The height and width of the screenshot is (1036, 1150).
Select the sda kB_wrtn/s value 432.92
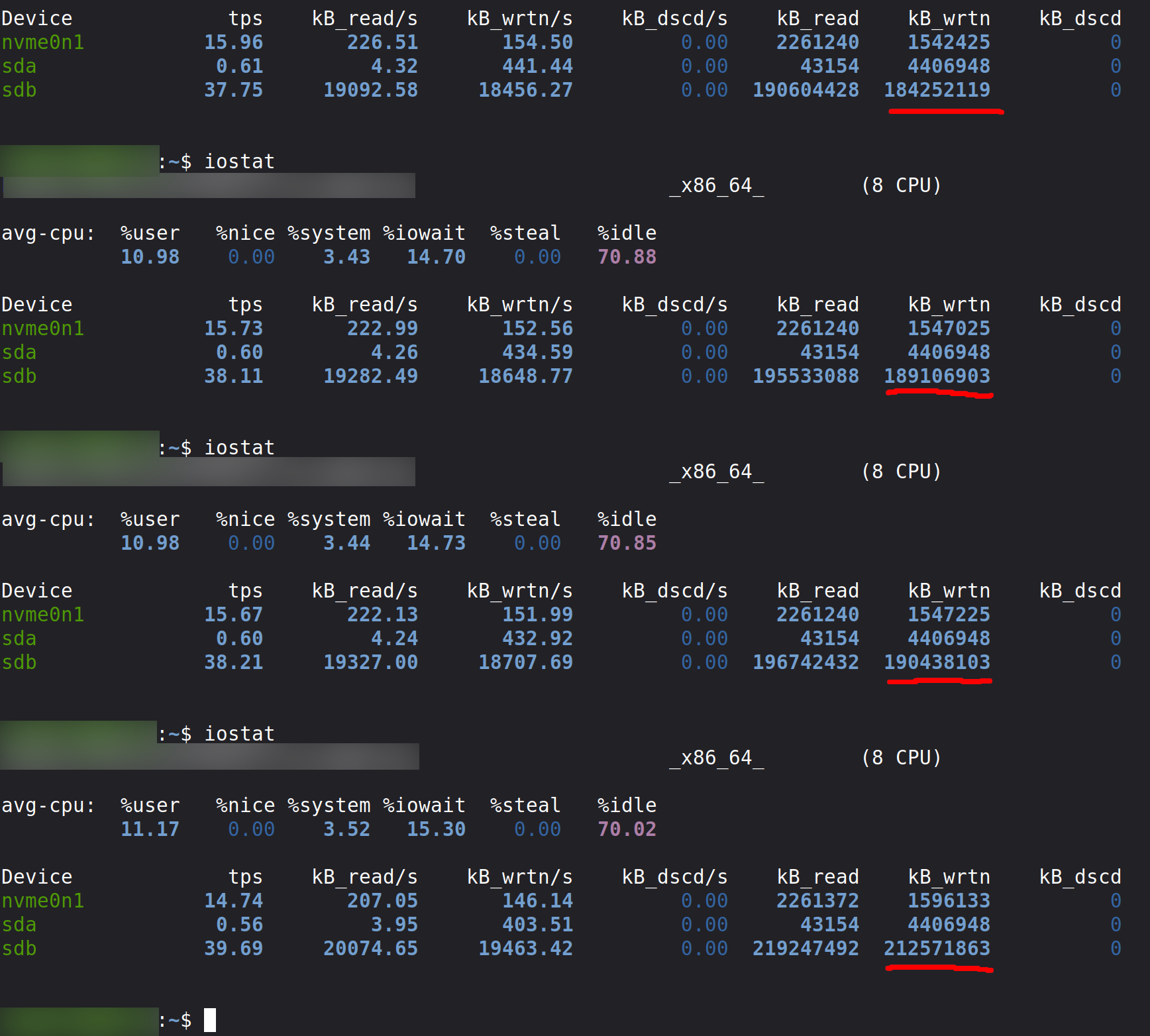click(x=537, y=639)
